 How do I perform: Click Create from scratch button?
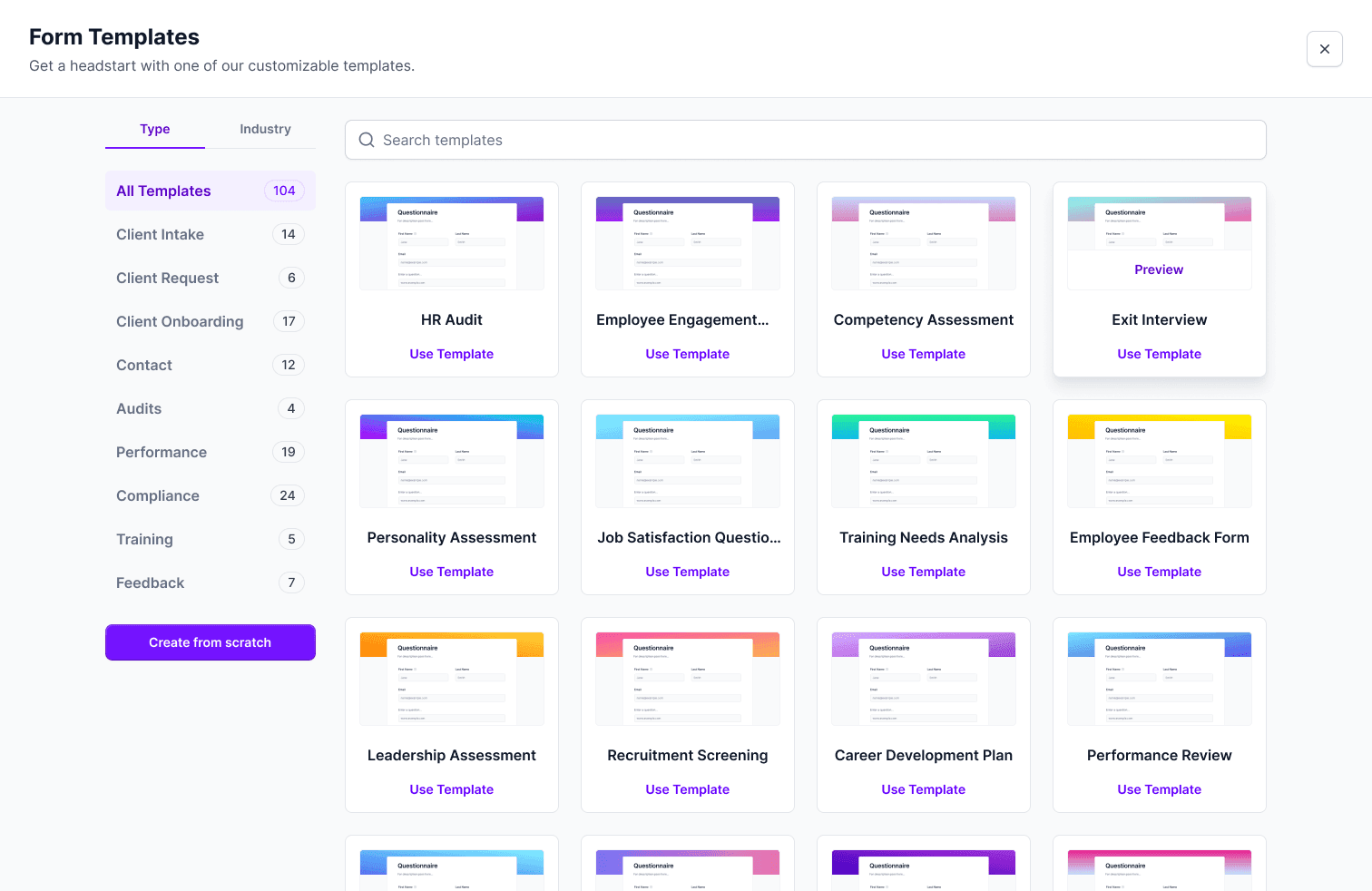coord(211,642)
